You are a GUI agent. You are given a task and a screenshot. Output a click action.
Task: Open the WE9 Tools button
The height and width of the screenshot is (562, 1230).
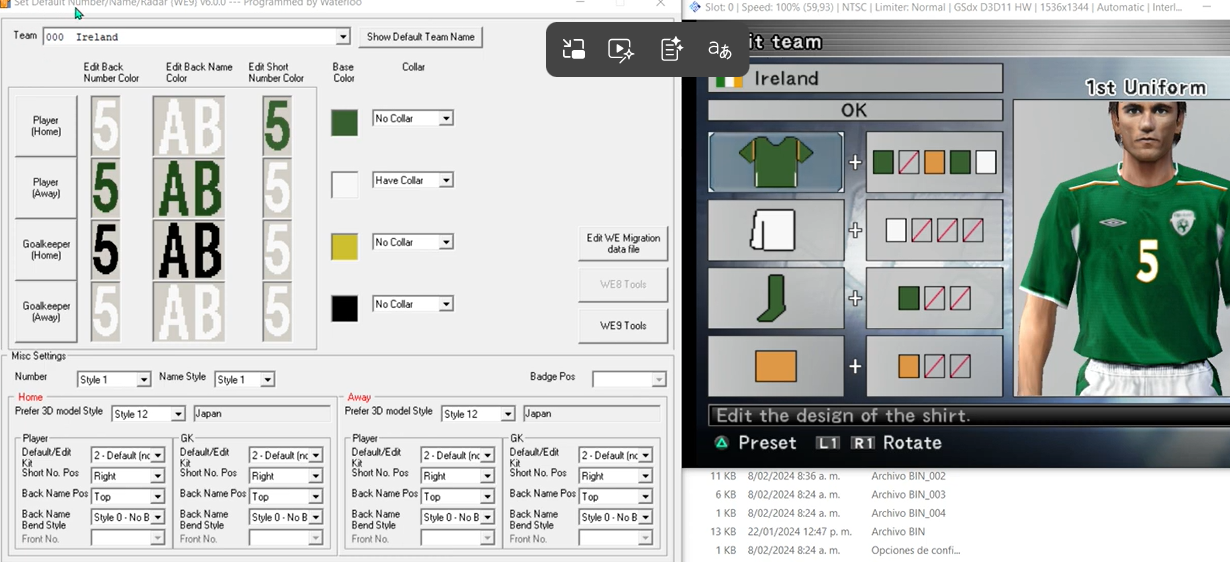click(623, 326)
